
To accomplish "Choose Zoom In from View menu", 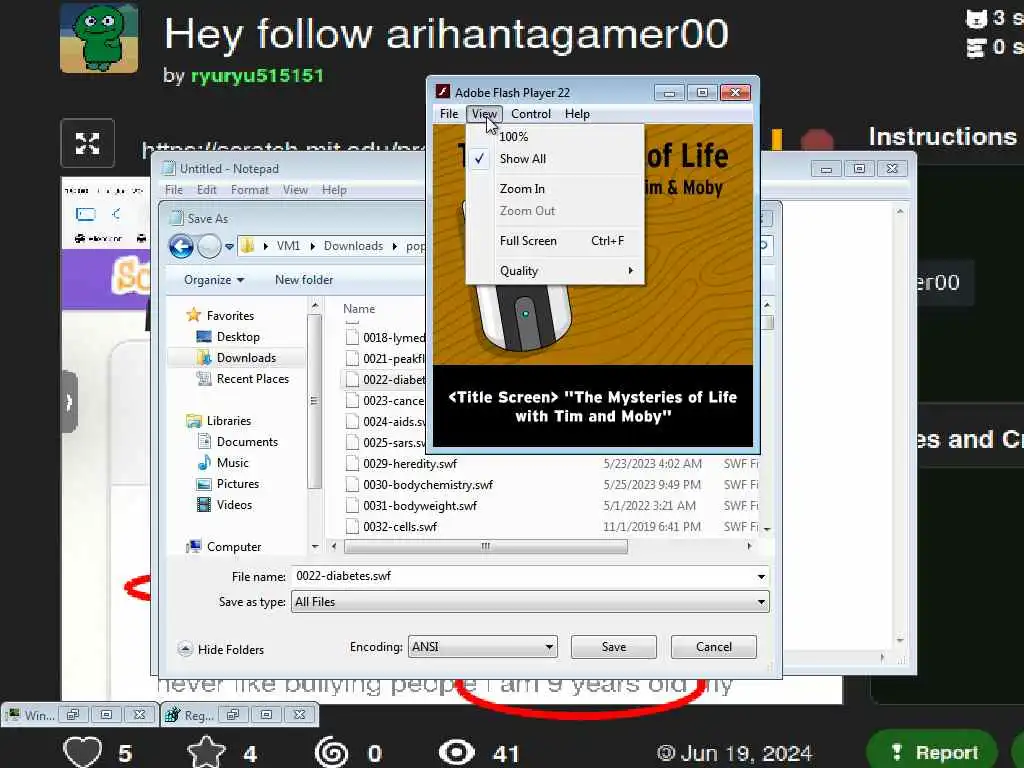I will 556,189.
